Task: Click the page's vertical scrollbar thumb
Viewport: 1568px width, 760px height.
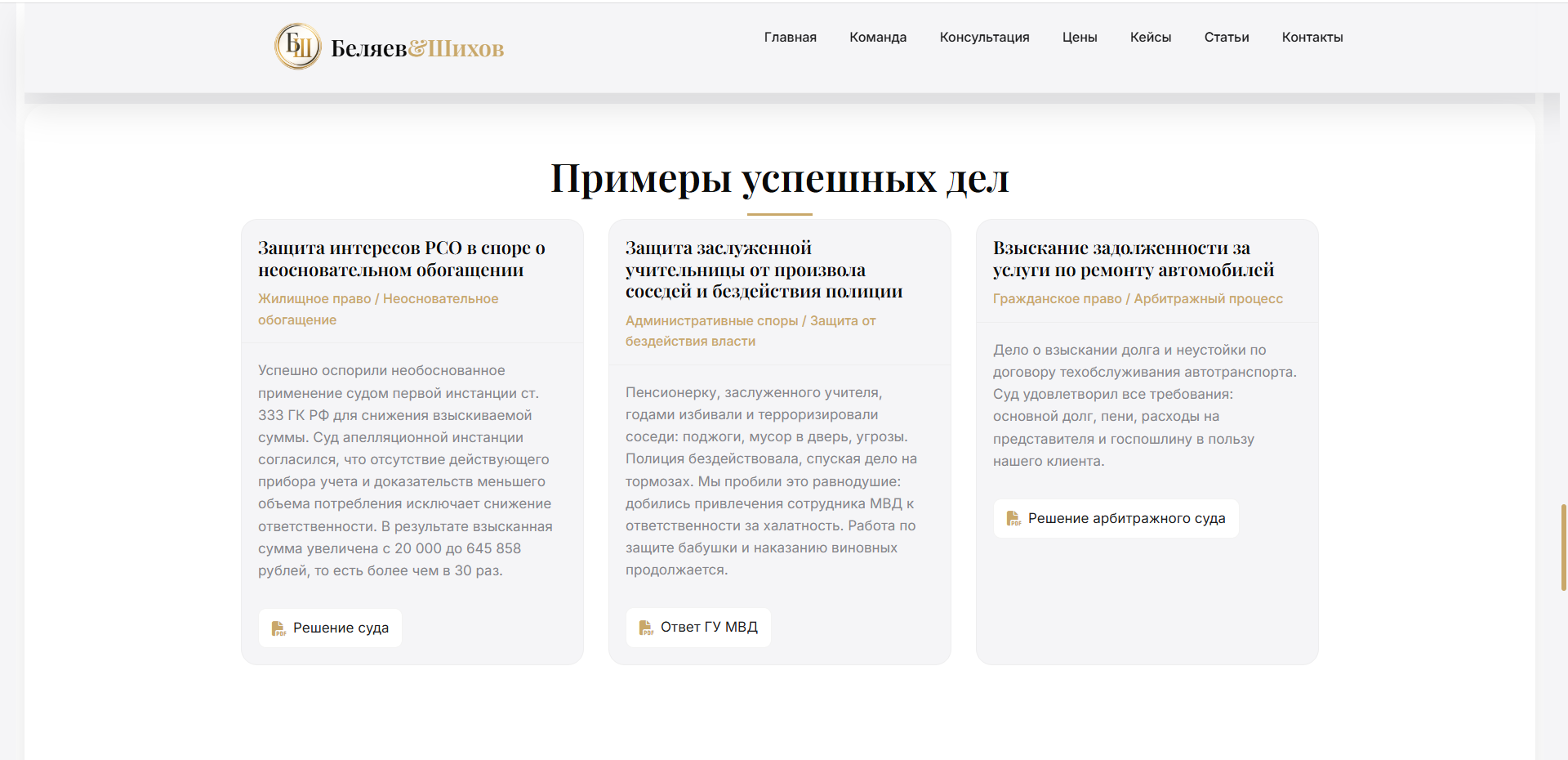Action: pyautogui.click(x=1563, y=548)
